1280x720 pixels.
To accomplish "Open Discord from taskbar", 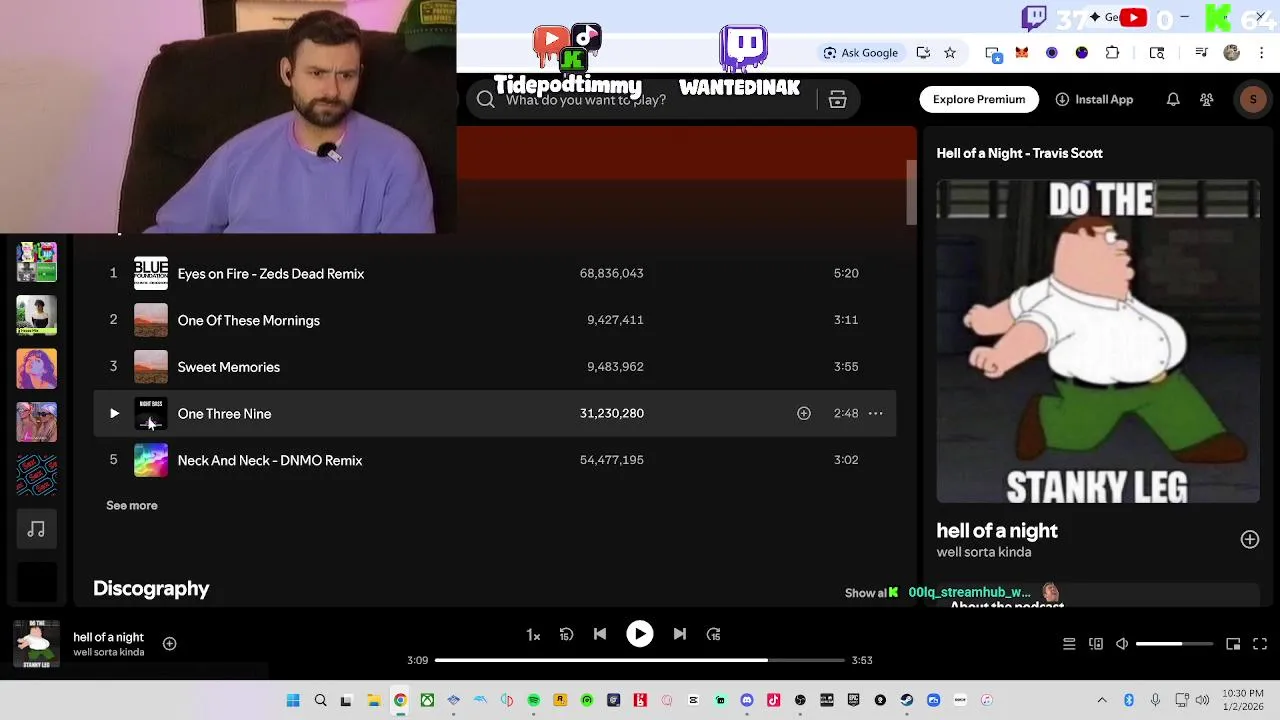I will 746,700.
